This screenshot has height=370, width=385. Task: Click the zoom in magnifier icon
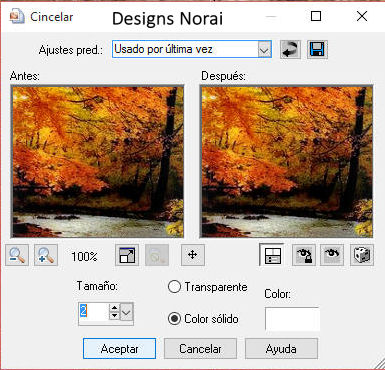click(x=46, y=255)
